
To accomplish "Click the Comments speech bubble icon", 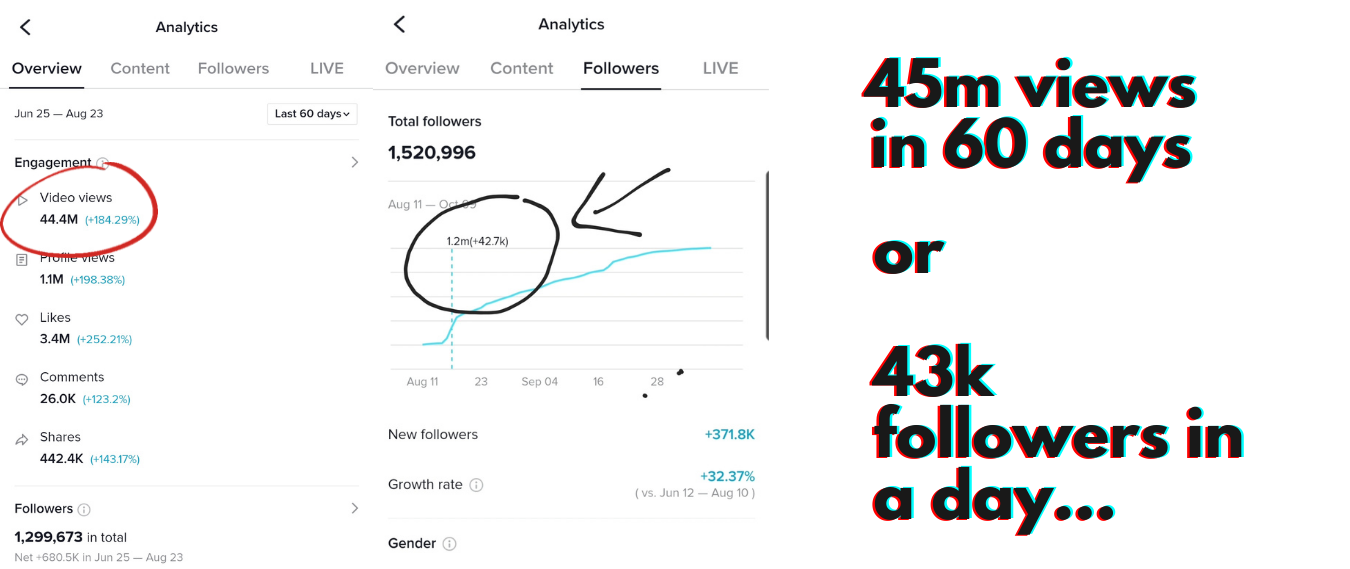I will click(x=22, y=380).
